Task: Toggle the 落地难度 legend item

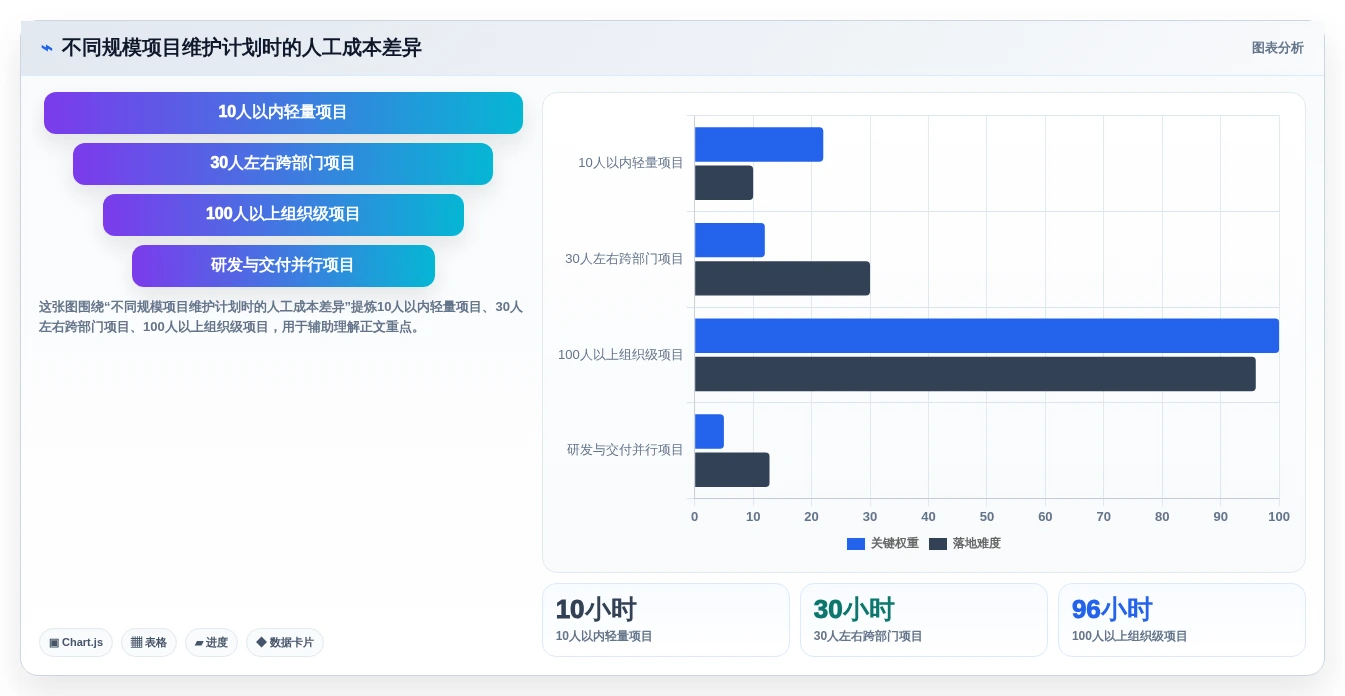Action: point(964,544)
